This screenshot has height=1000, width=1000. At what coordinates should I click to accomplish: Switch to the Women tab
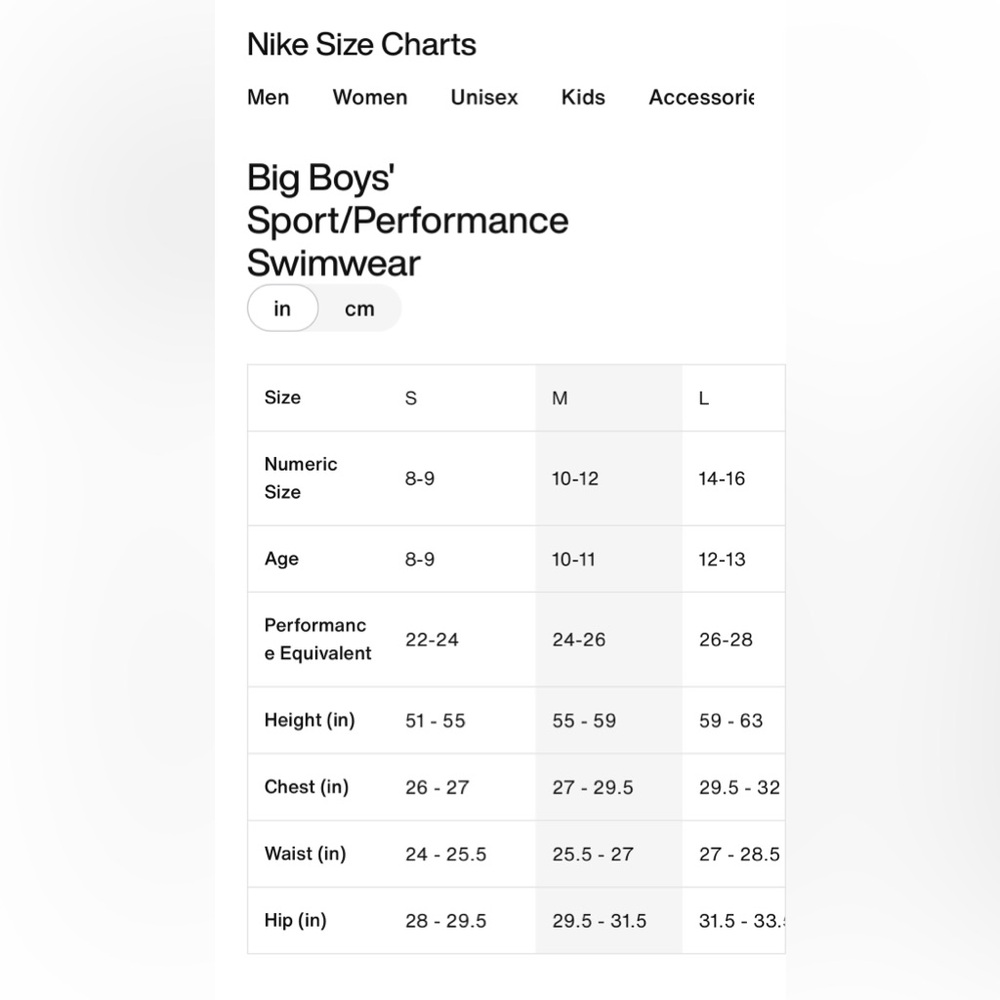click(x=370, y=97)
